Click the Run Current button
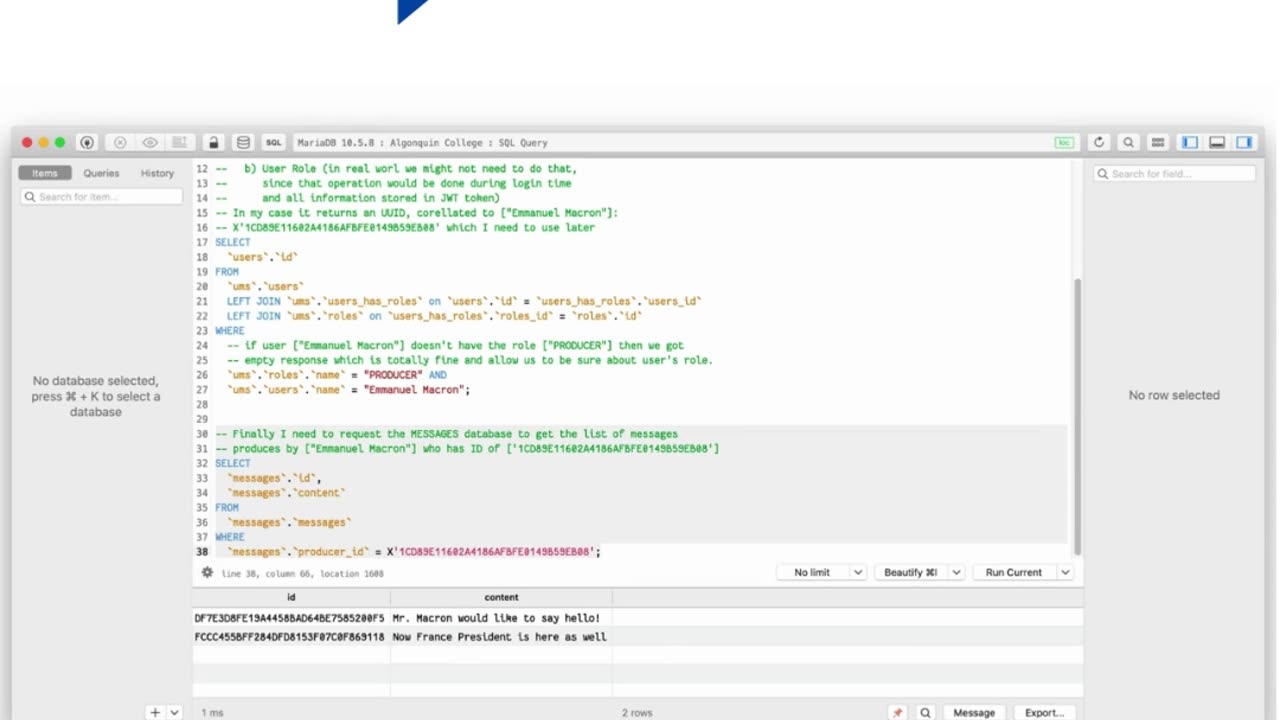 tap(1014, 572)
